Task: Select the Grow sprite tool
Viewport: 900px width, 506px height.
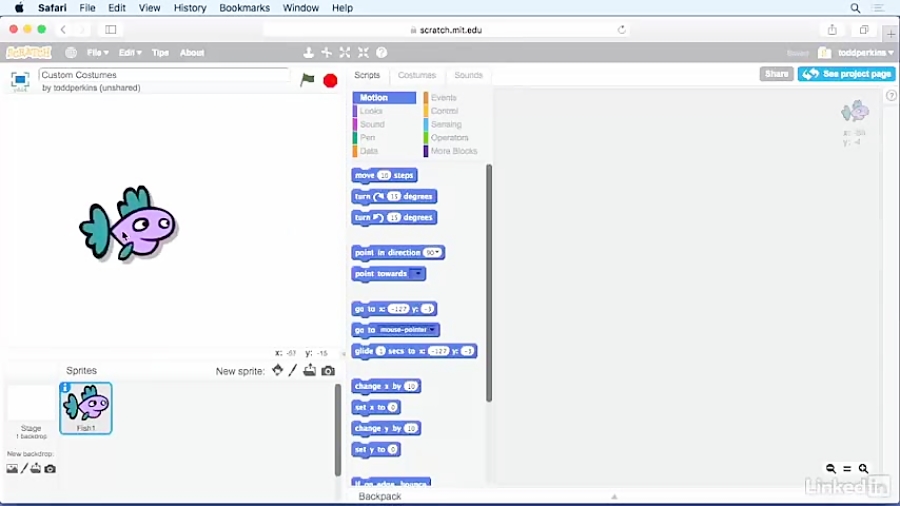Action: pos(344,53)
